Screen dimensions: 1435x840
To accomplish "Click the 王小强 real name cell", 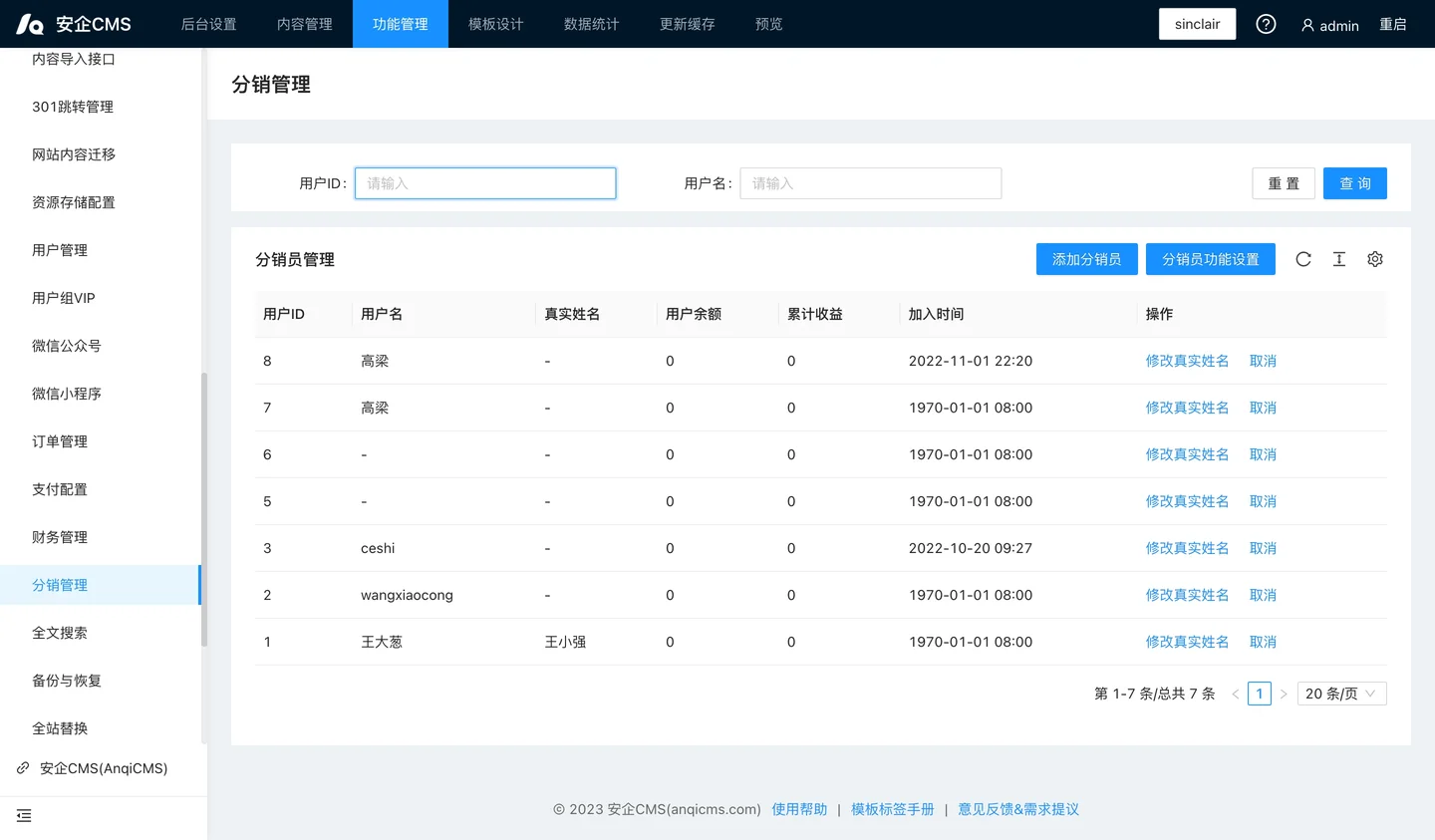I will pos(565,642).
